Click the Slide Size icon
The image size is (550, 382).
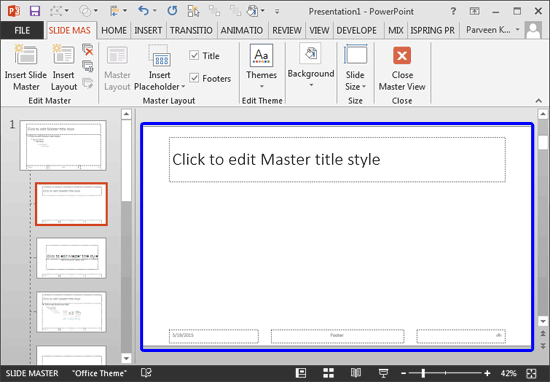[355, 55]
